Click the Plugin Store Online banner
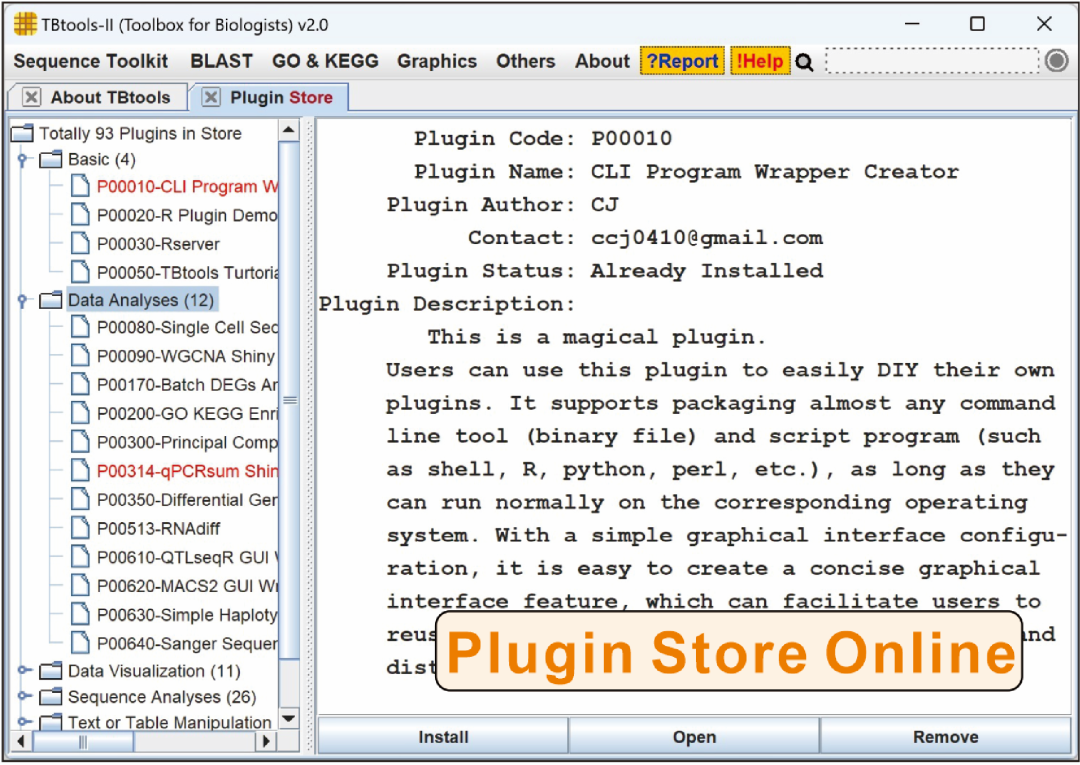The height and width of the screenshot is (765, 1080). pyautogui.click(x=729, y=651)
